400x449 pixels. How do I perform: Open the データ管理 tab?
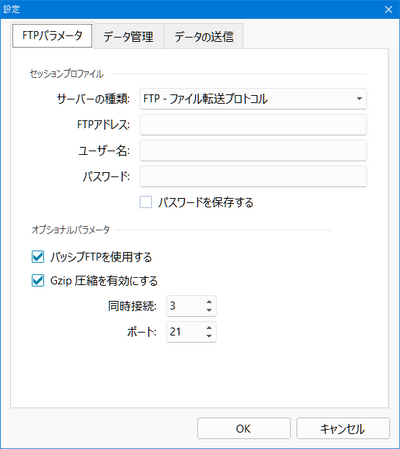(x=128, y=36)
